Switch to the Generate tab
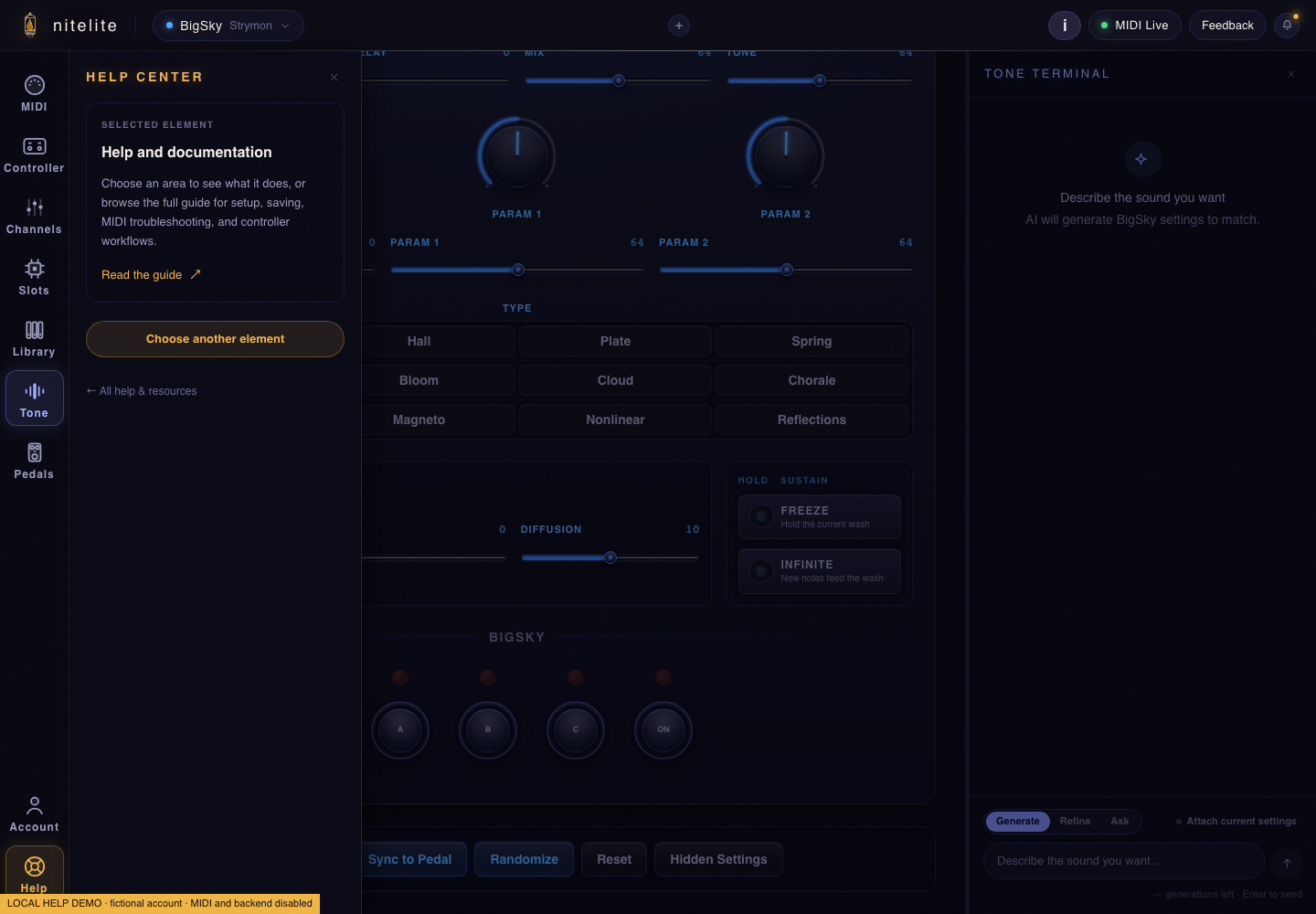The height and width of the screenshot is (914, 1316). click(x=1018, y=822)
